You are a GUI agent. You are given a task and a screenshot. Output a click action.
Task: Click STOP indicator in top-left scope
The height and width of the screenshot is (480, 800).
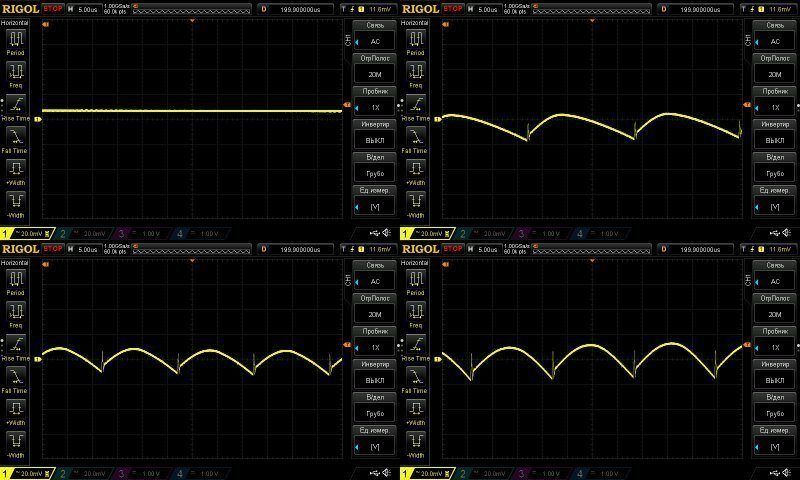pyautogui.click(x=53, y=9)
